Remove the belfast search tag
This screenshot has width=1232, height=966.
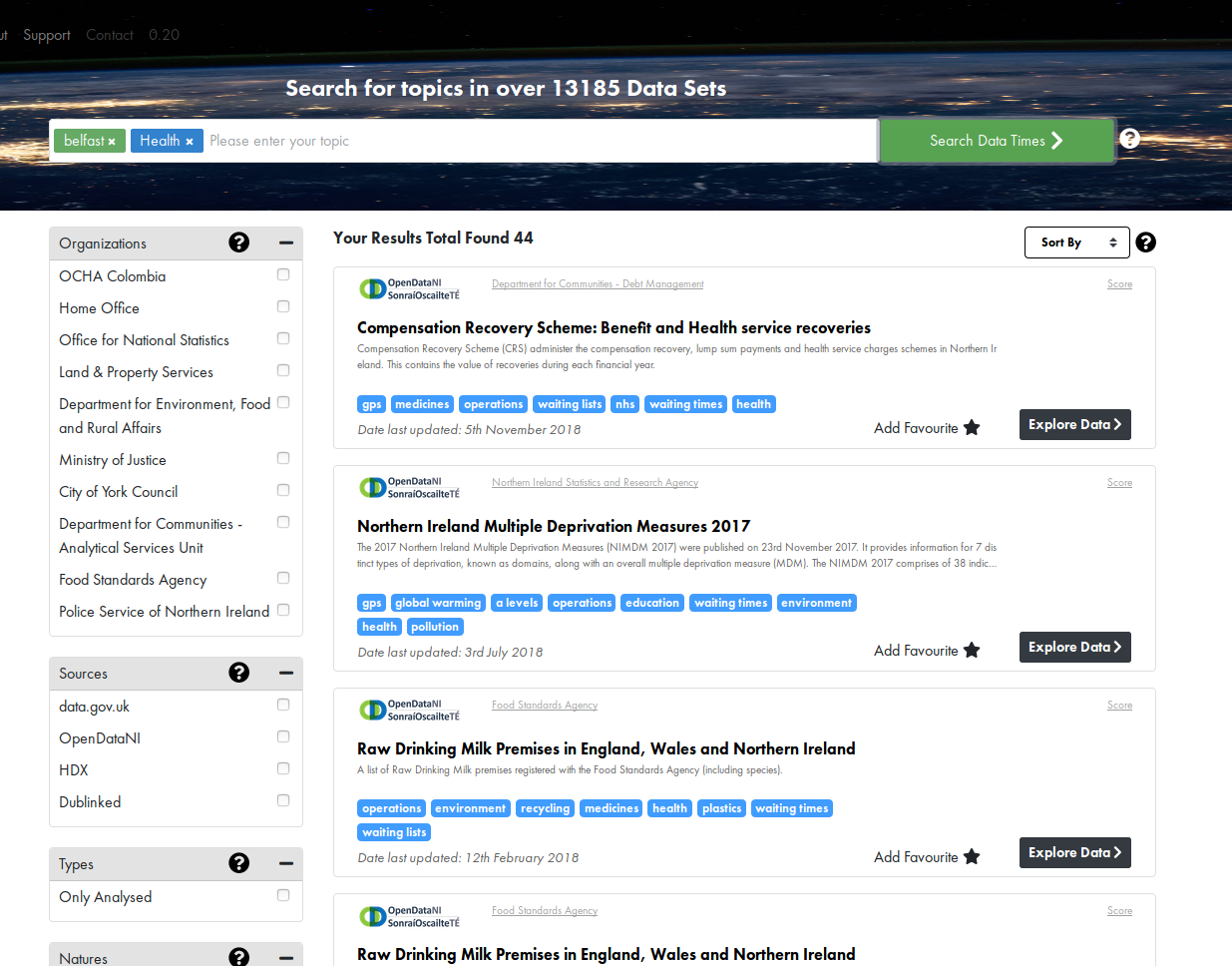coord(112,142)
